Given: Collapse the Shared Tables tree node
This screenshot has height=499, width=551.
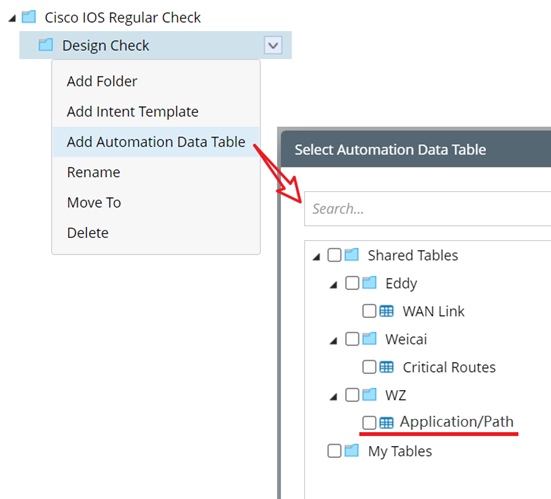Looking at the screenshot, I should pyautogui.click(x=317, y=257).
